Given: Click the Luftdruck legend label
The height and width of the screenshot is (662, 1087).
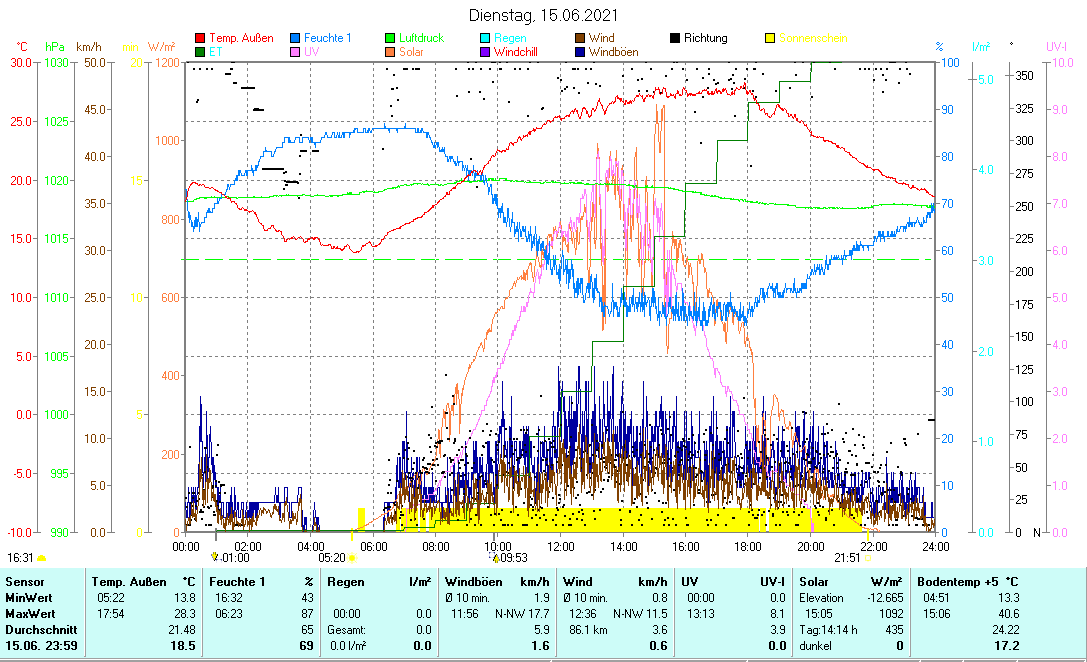Looking at the screenshot, I should [421, 38].
